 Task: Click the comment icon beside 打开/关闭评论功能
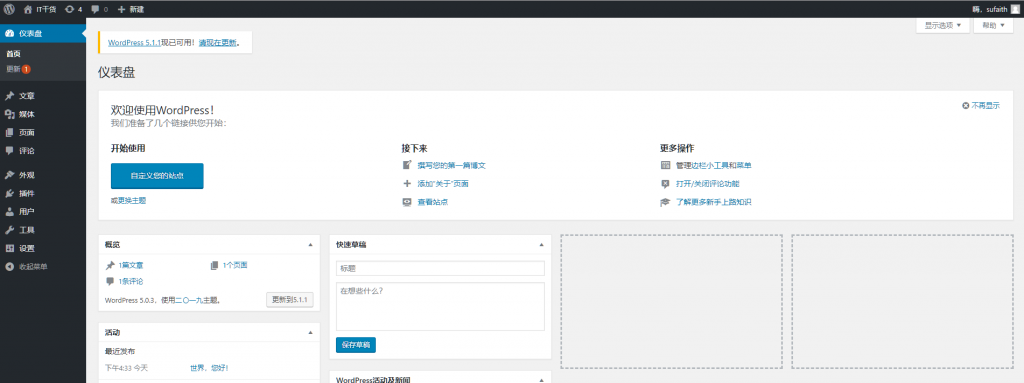(665, 184)
